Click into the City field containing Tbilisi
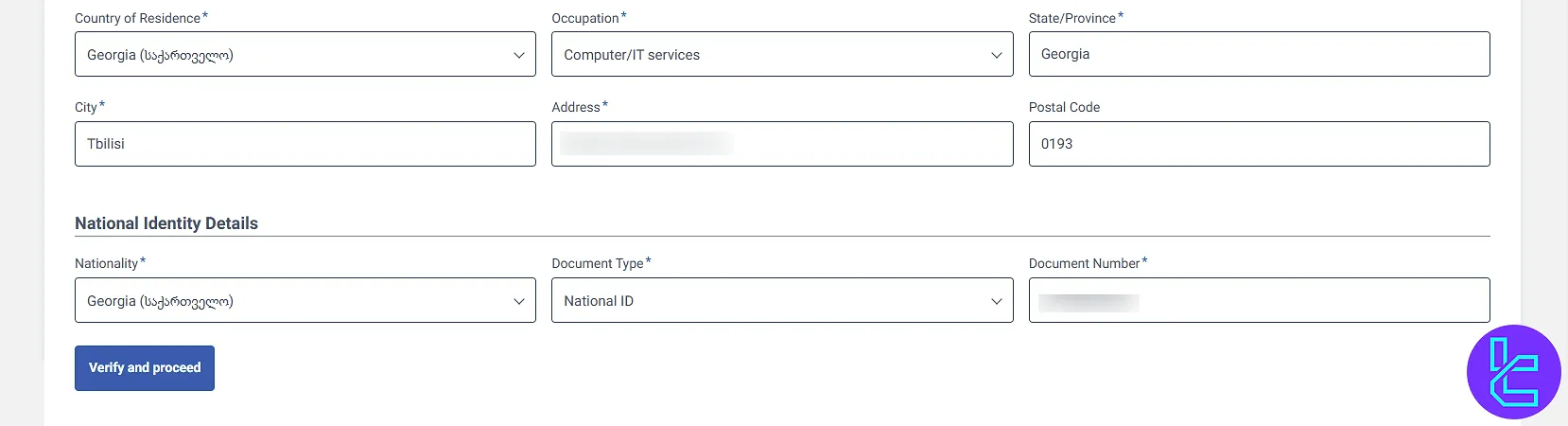The width and height of the screenshot is (1568, 426). coord(305,144)
